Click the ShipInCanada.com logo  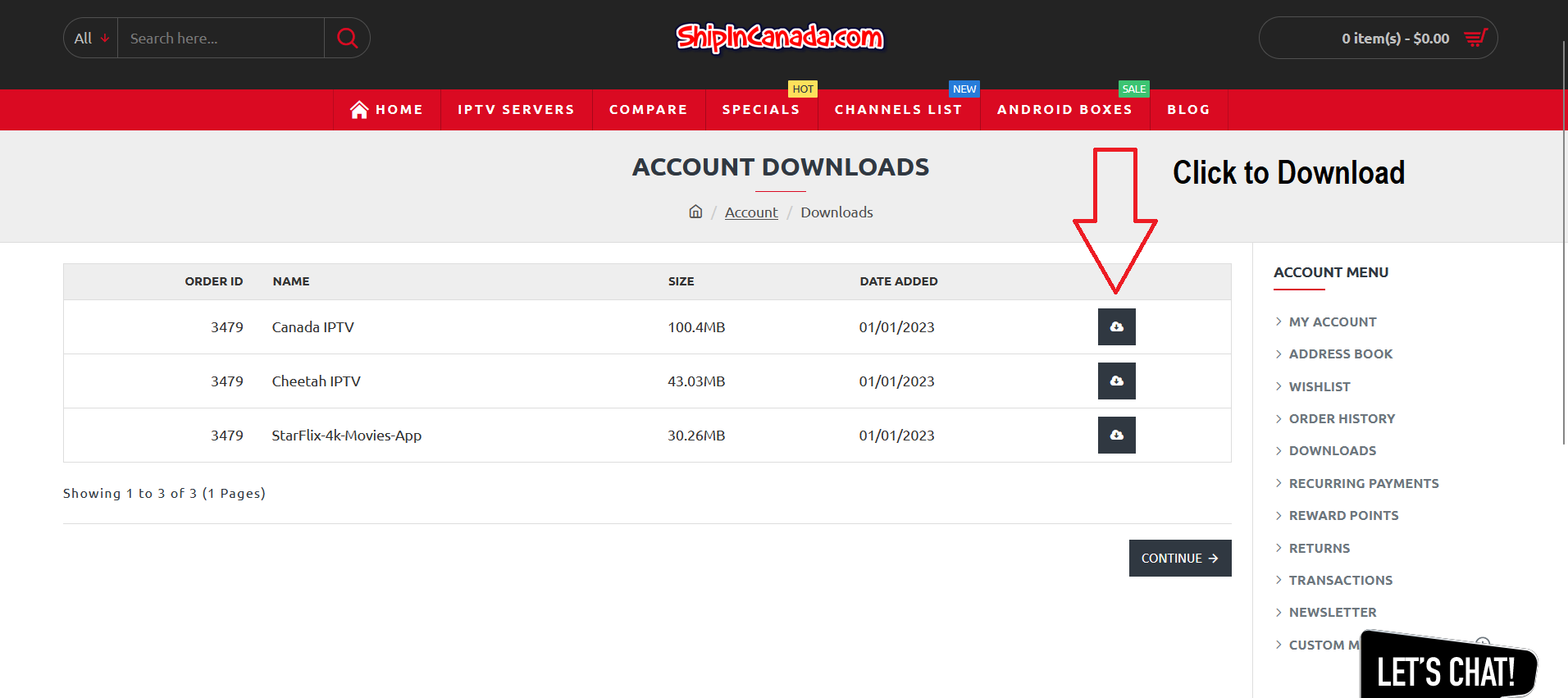tap(780, 37)
